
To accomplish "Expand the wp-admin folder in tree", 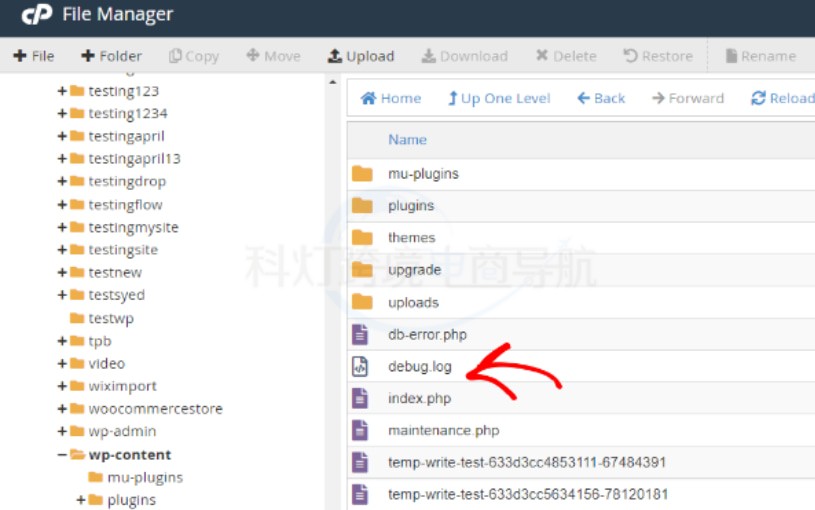I will [62, 431].
